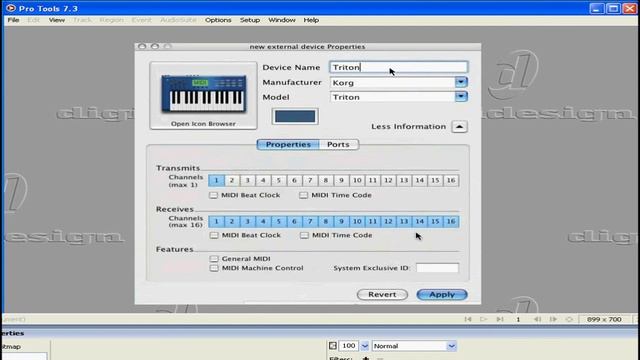This screenshot has width=640, height=360.
Task: Click the 899 x 700 size readout
Action: [x=604, y=319]
